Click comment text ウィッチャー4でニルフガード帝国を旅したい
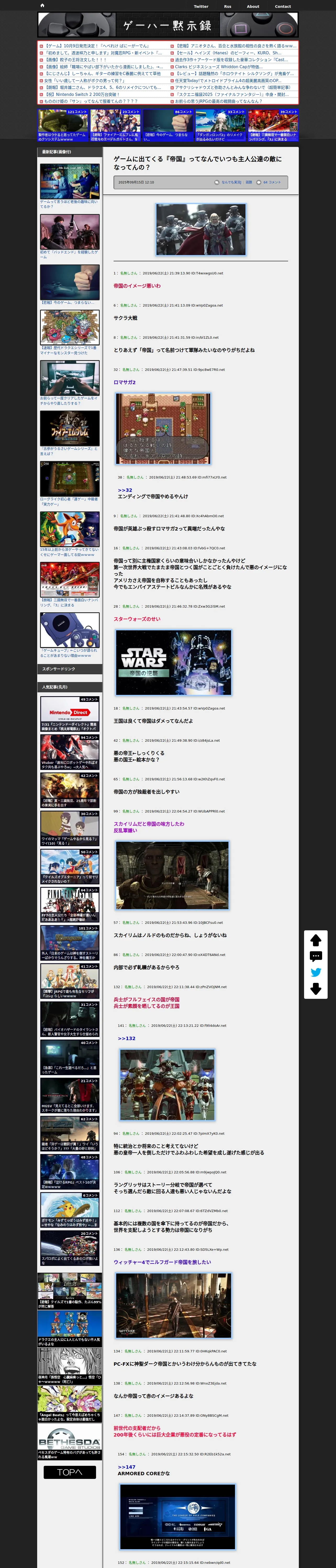Image resolution: width=336 pixels, height=1568 pixels. click(x=162, y=1262)
